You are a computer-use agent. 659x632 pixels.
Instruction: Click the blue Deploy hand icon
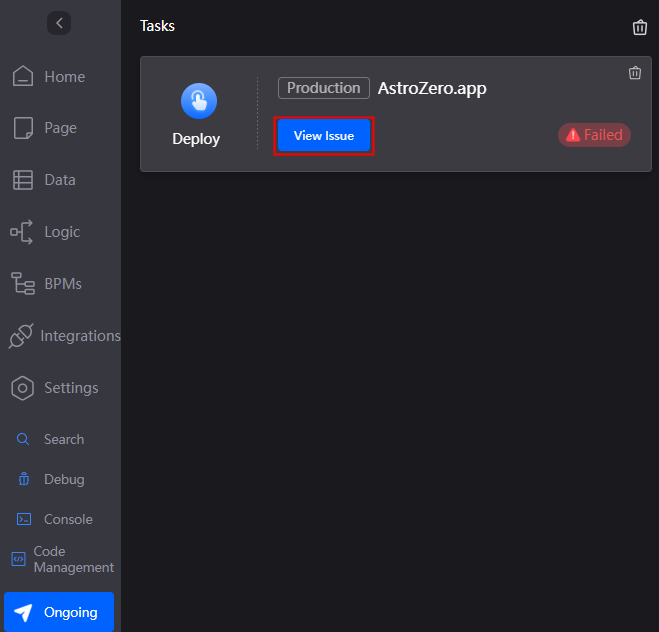199,101
